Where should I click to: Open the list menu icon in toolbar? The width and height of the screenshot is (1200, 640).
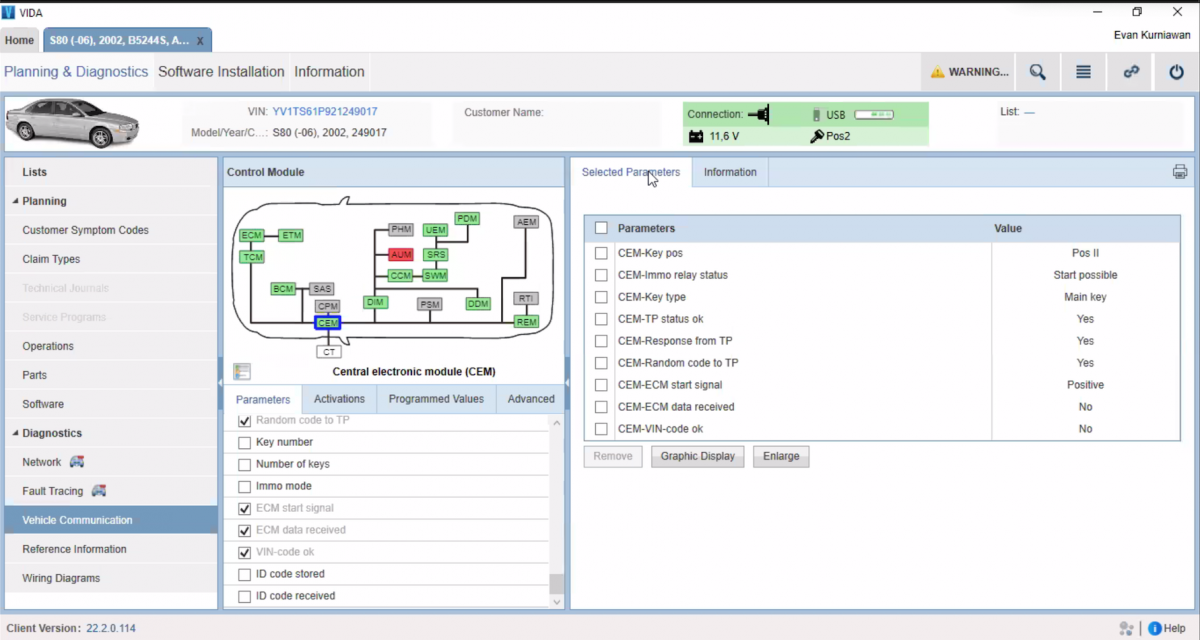pos(1083,72)
